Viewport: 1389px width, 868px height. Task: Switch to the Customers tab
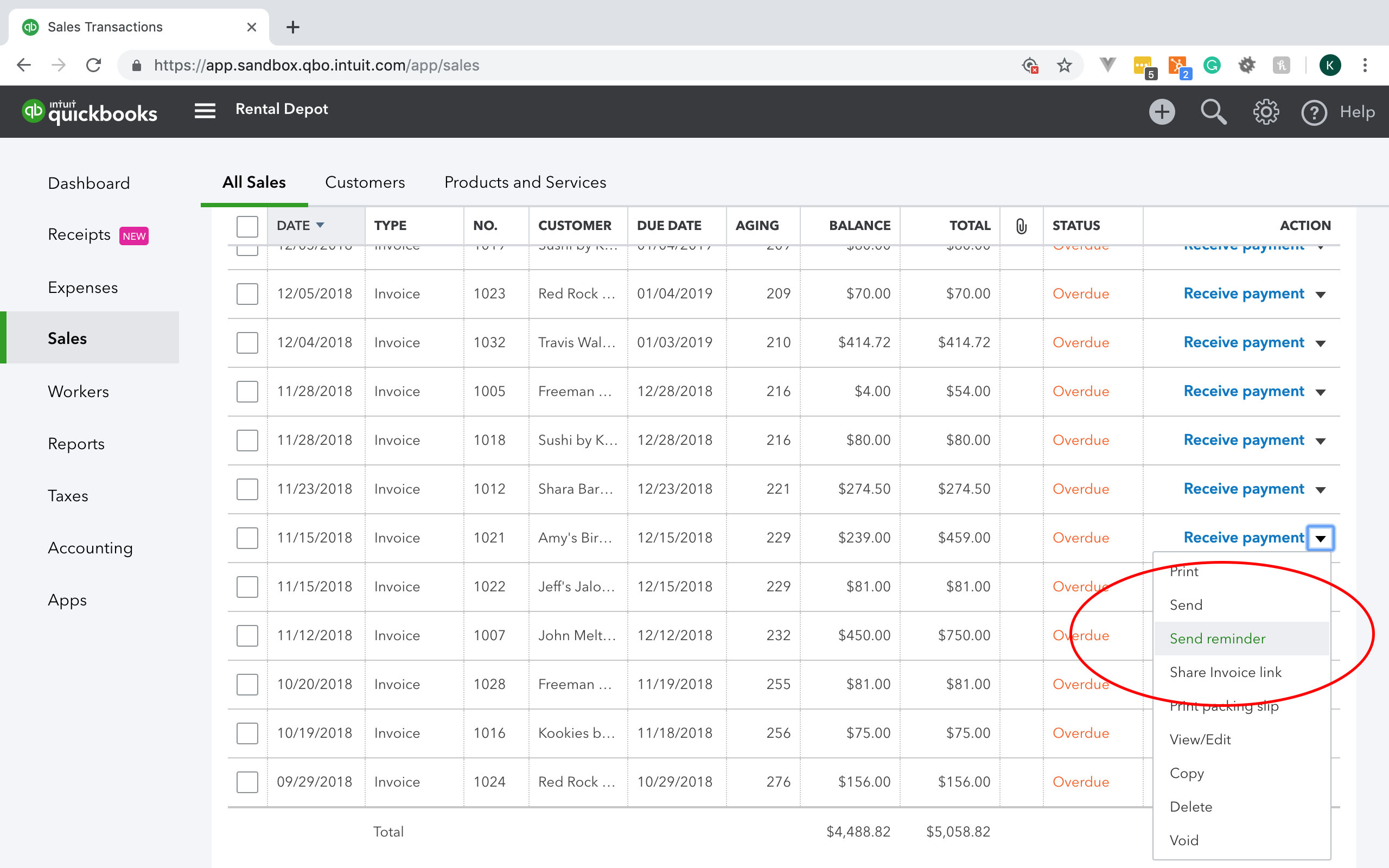(x=365, y=183)
